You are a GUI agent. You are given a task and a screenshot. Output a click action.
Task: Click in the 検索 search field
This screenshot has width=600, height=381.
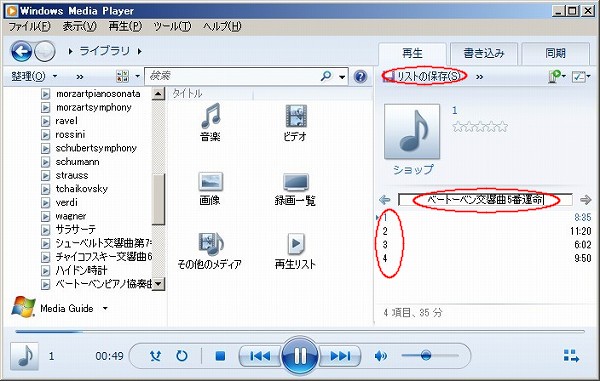pos(232,76)
